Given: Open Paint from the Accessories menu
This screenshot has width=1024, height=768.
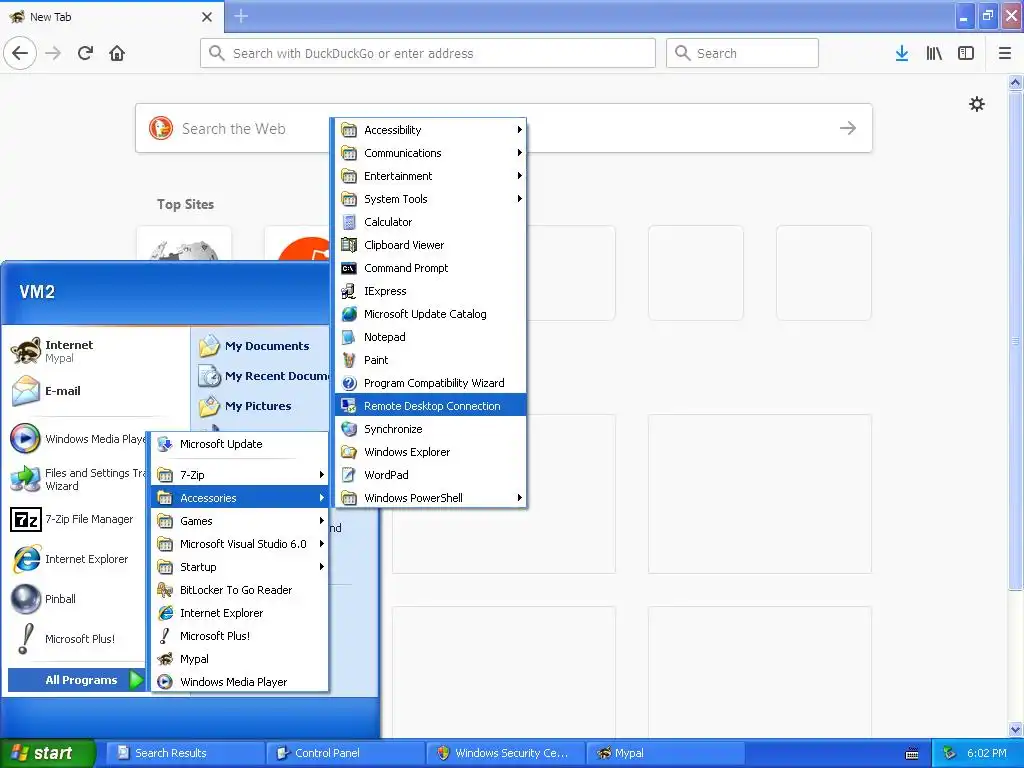Looking at the screenshot, I should (430, 360).
